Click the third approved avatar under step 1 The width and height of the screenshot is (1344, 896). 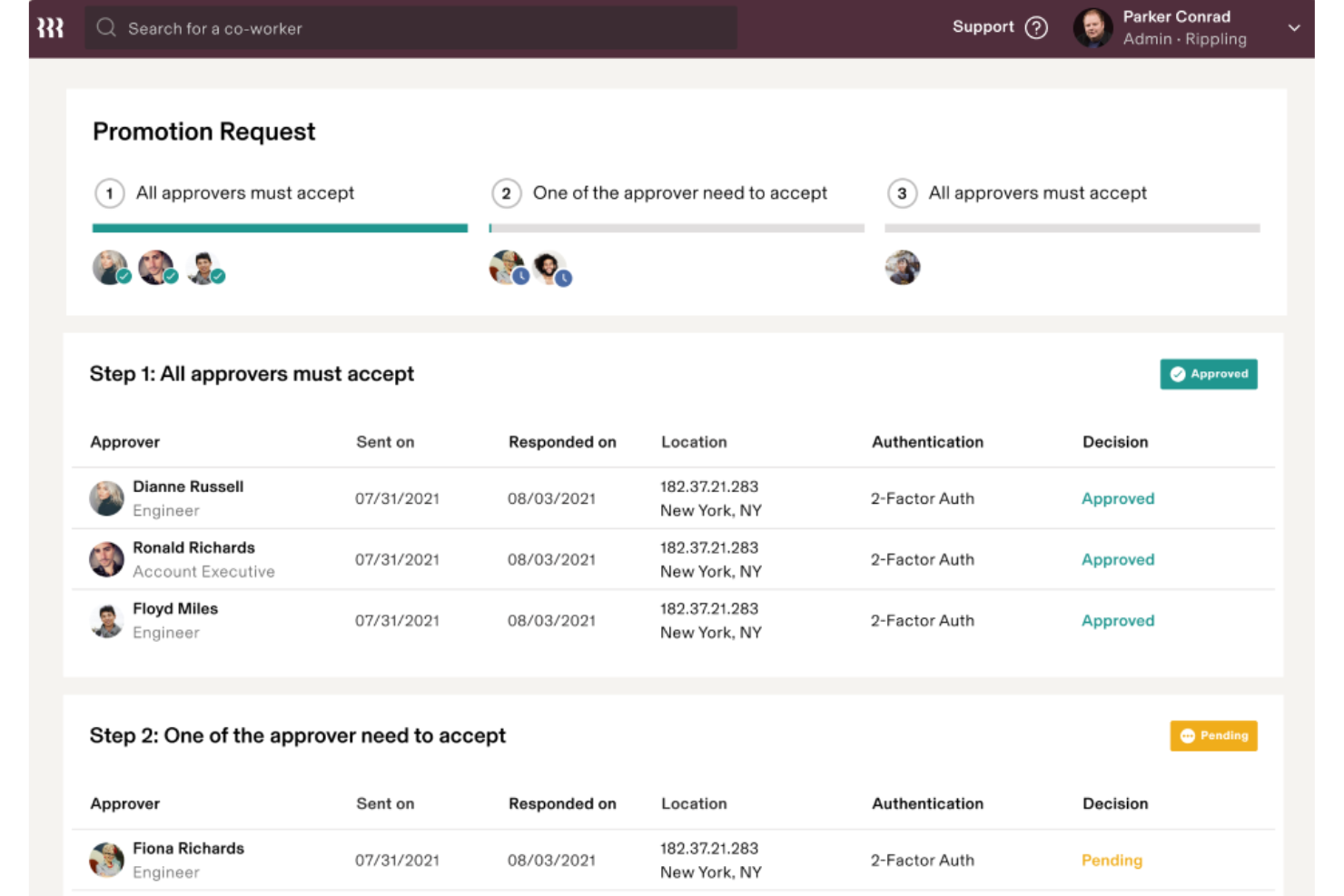point(205,268)
